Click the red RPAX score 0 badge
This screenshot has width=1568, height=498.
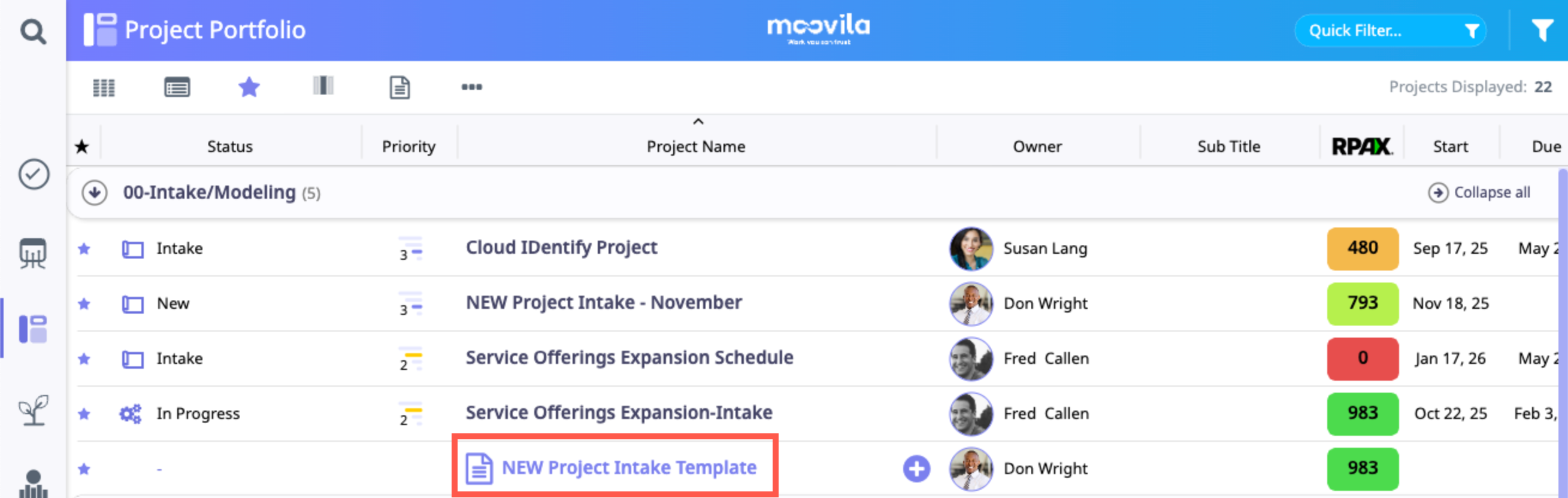click(x=1362, y=359)
